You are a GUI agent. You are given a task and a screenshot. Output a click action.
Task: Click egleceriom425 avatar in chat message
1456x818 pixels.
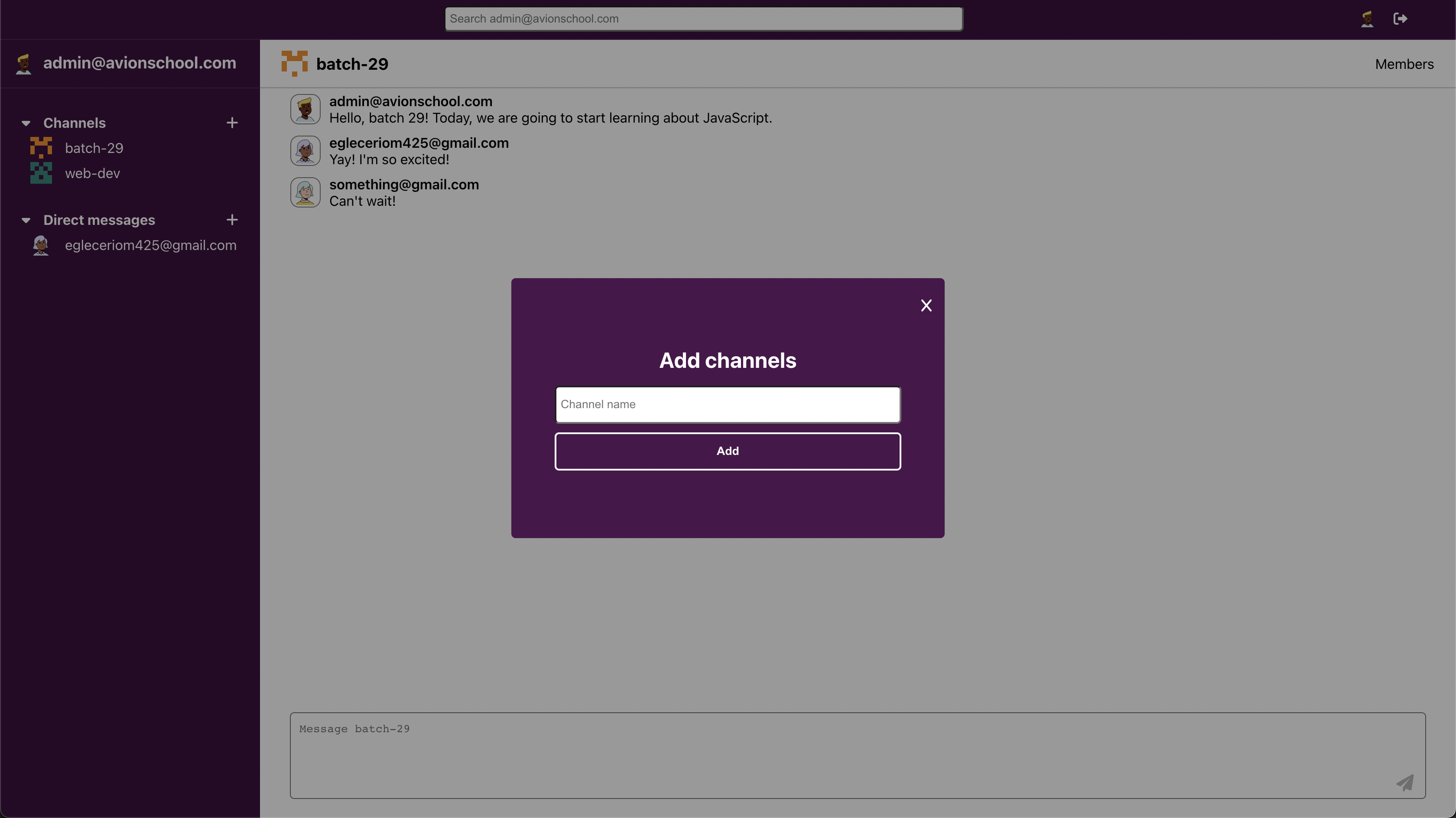305,151
